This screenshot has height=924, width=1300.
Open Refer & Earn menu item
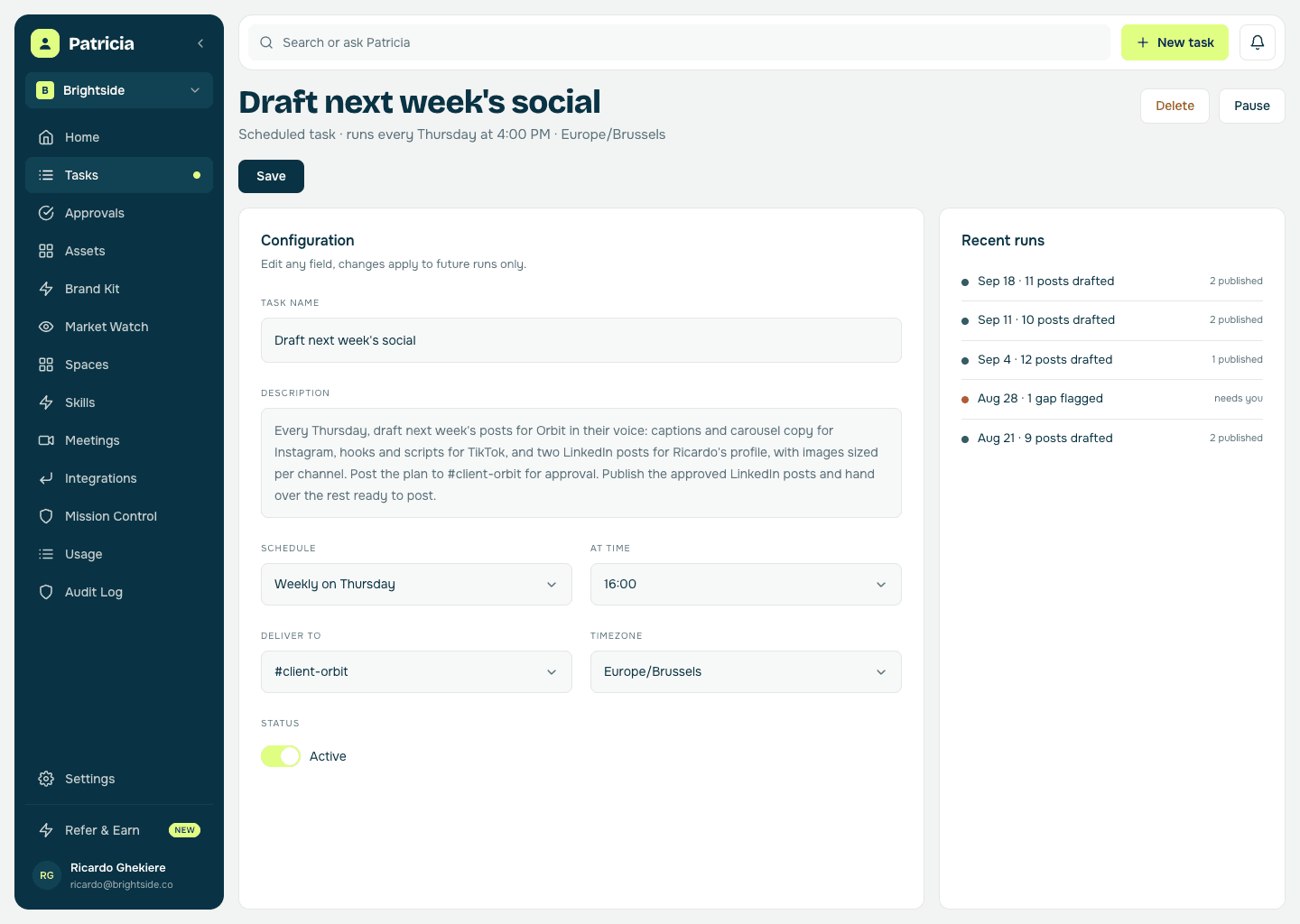pyautogui.click(x=119, y=830)
